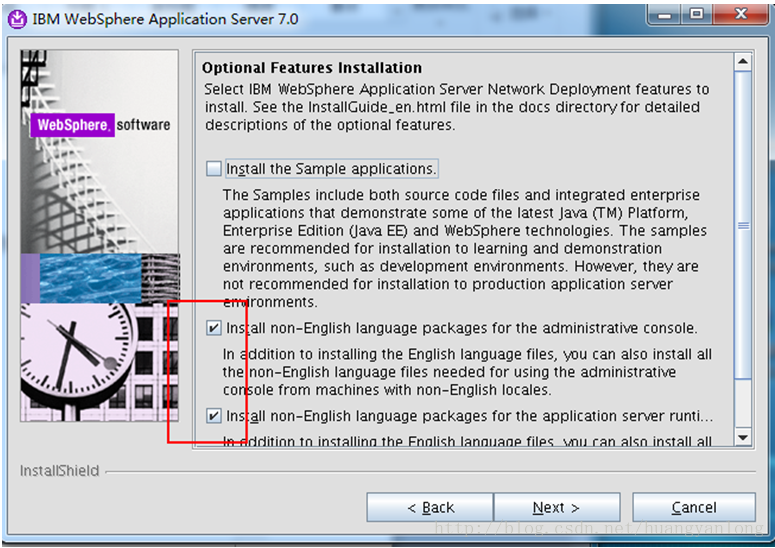775x548 pixels.
Task: Click the InstallShield label
Action: click(x=59, y=470)
